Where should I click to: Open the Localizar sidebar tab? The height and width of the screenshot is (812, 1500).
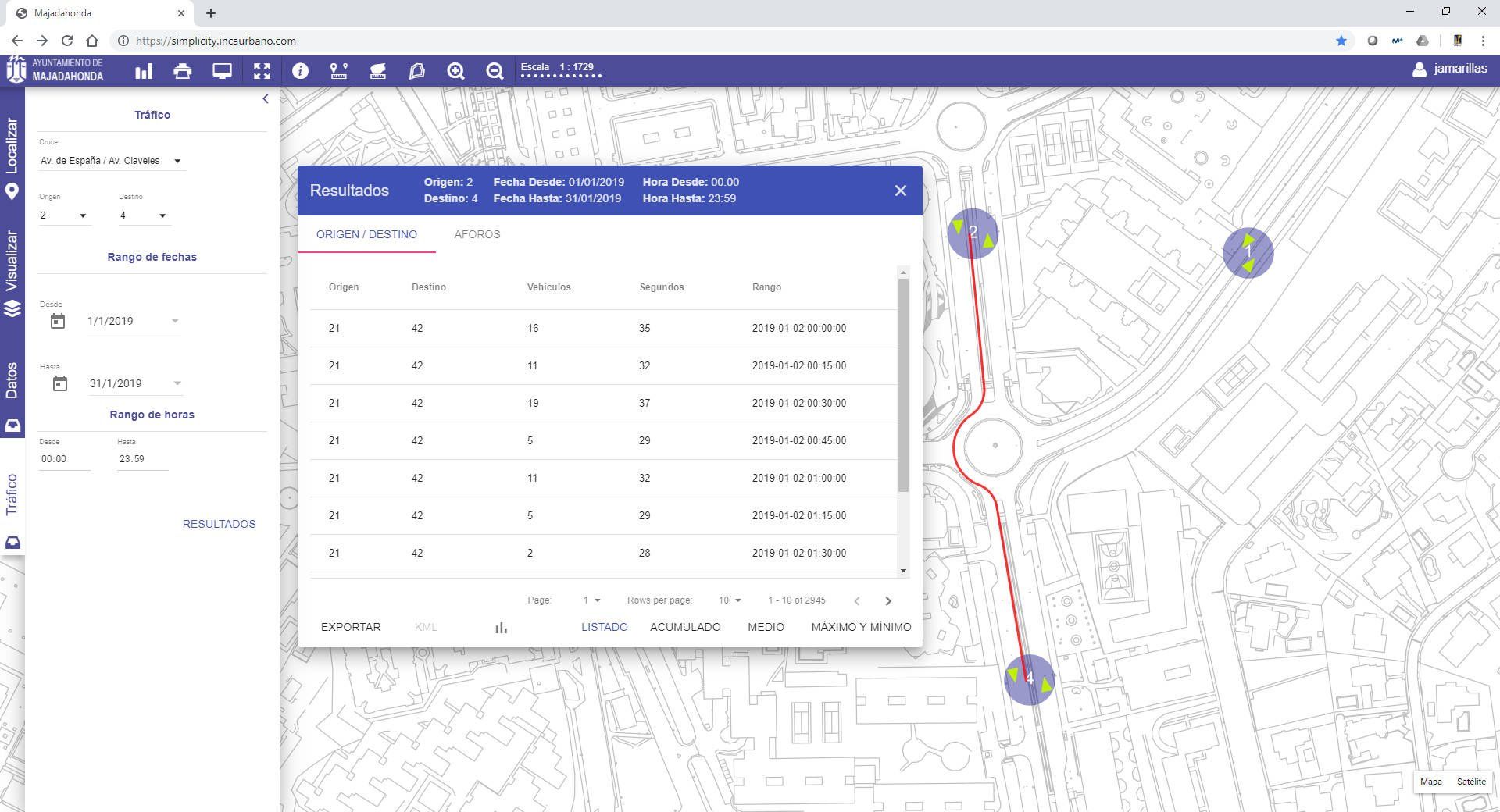tap(12, 158)
